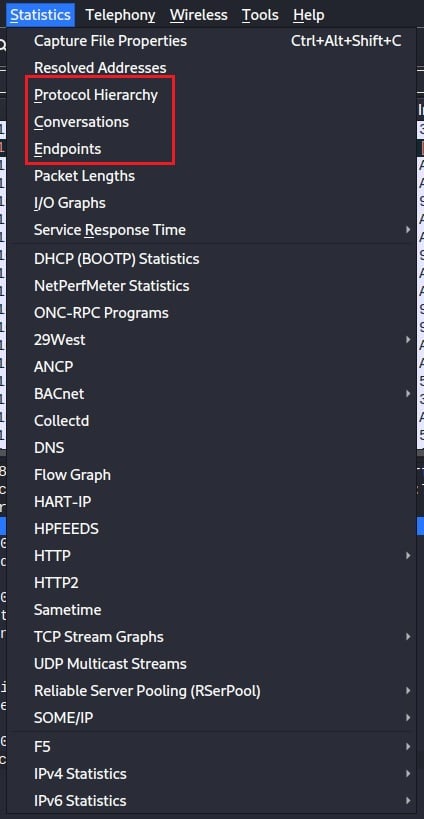This screenshot has width=424, height=819.
Task: Open the Tools menu
Action: point(260,15)
